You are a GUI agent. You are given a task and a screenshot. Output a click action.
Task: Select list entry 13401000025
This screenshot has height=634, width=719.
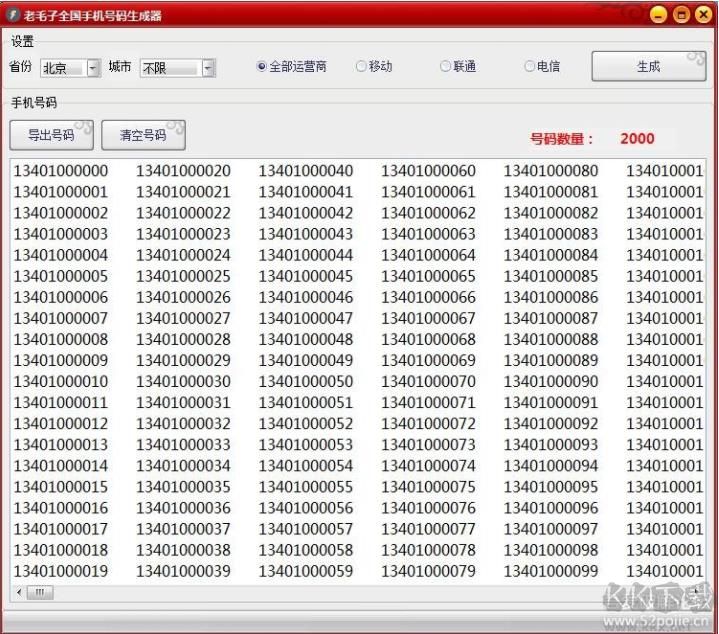[x=183, y=276]
